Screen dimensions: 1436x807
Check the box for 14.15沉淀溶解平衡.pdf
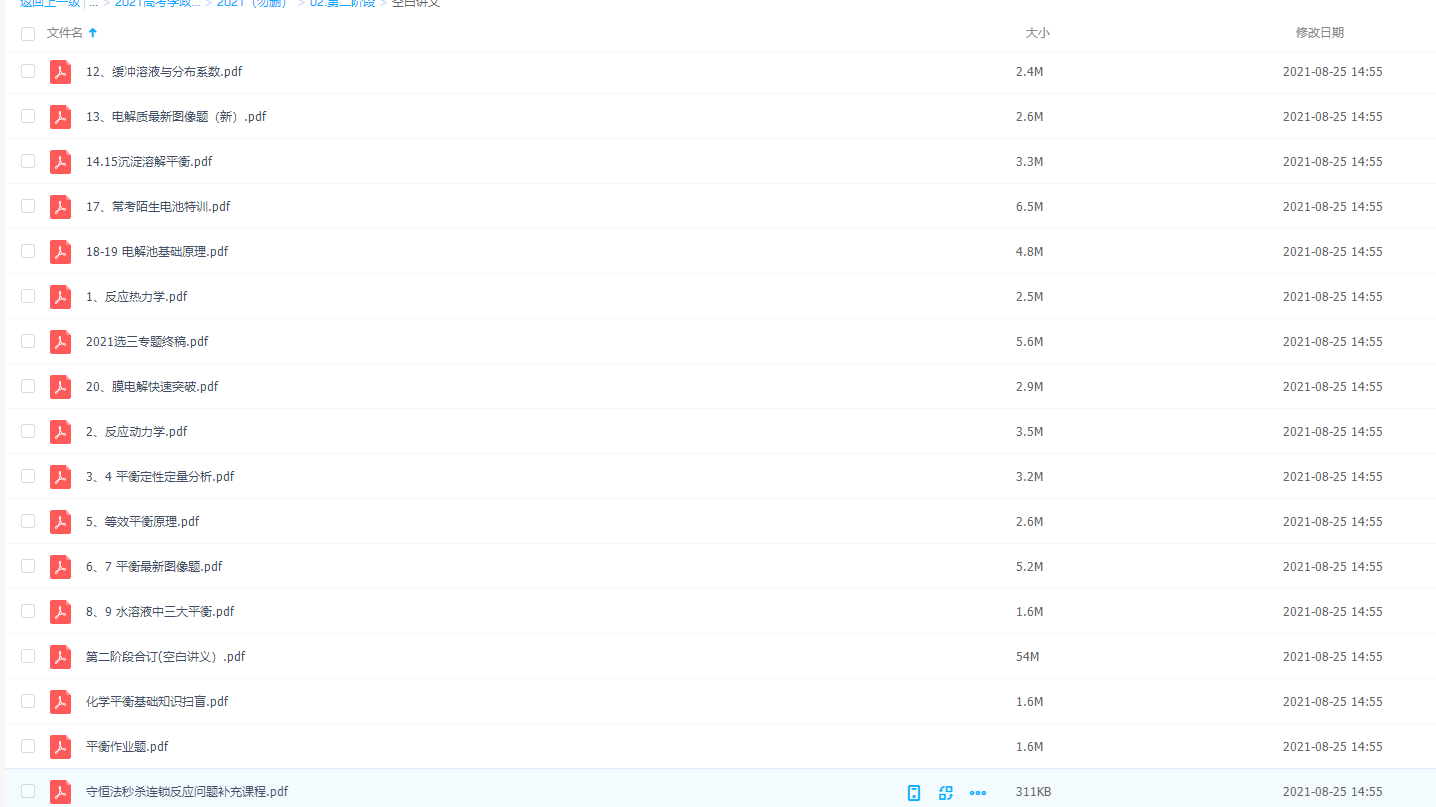[x=28, y=161]
